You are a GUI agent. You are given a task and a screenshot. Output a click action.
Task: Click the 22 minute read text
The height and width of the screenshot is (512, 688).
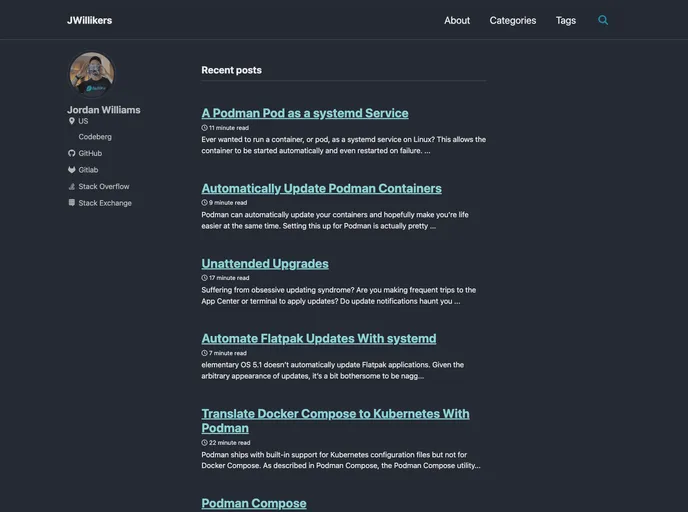click(x=229, y=443)
